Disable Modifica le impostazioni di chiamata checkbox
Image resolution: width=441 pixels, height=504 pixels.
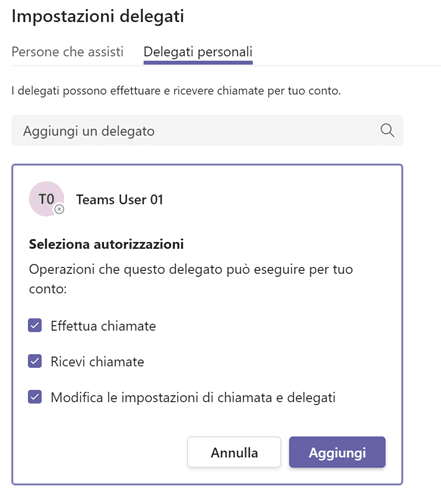point(35,397)
